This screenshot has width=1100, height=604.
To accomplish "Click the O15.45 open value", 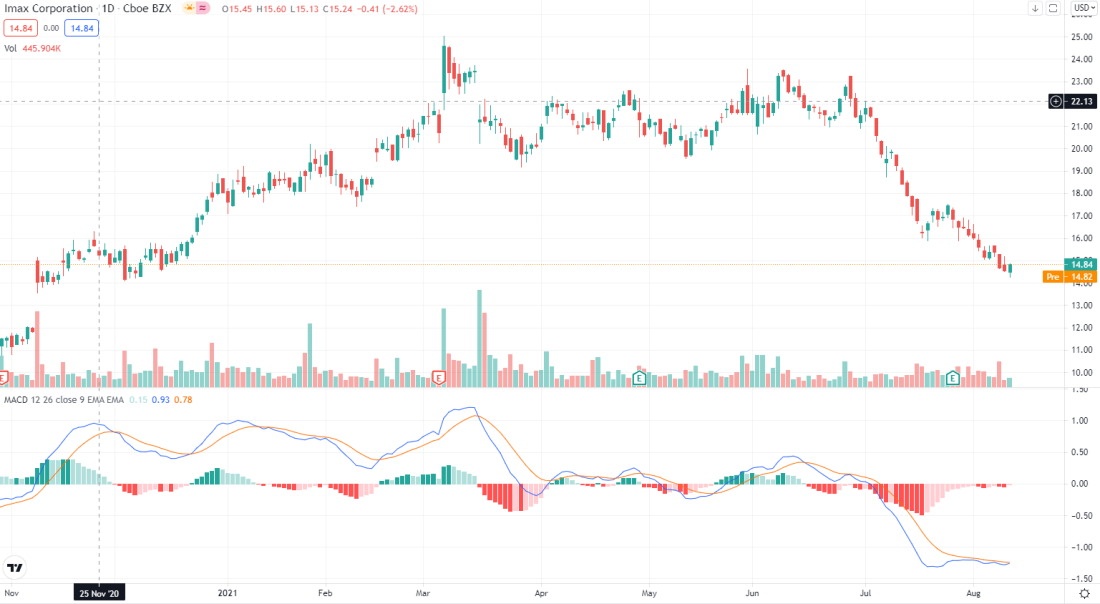I will point(237,9).
